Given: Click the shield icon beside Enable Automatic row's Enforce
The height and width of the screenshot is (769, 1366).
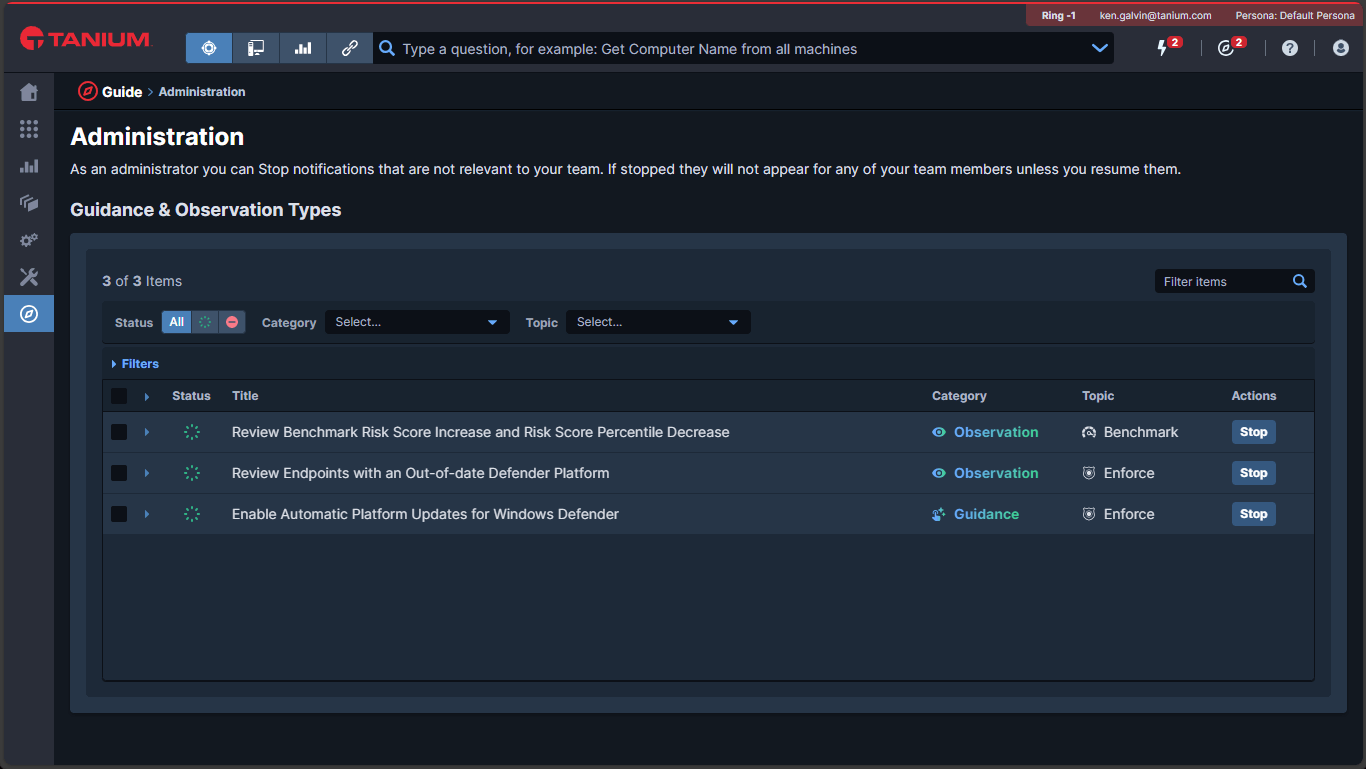Looking at the screenshot, I should (x=1089, y=514).
